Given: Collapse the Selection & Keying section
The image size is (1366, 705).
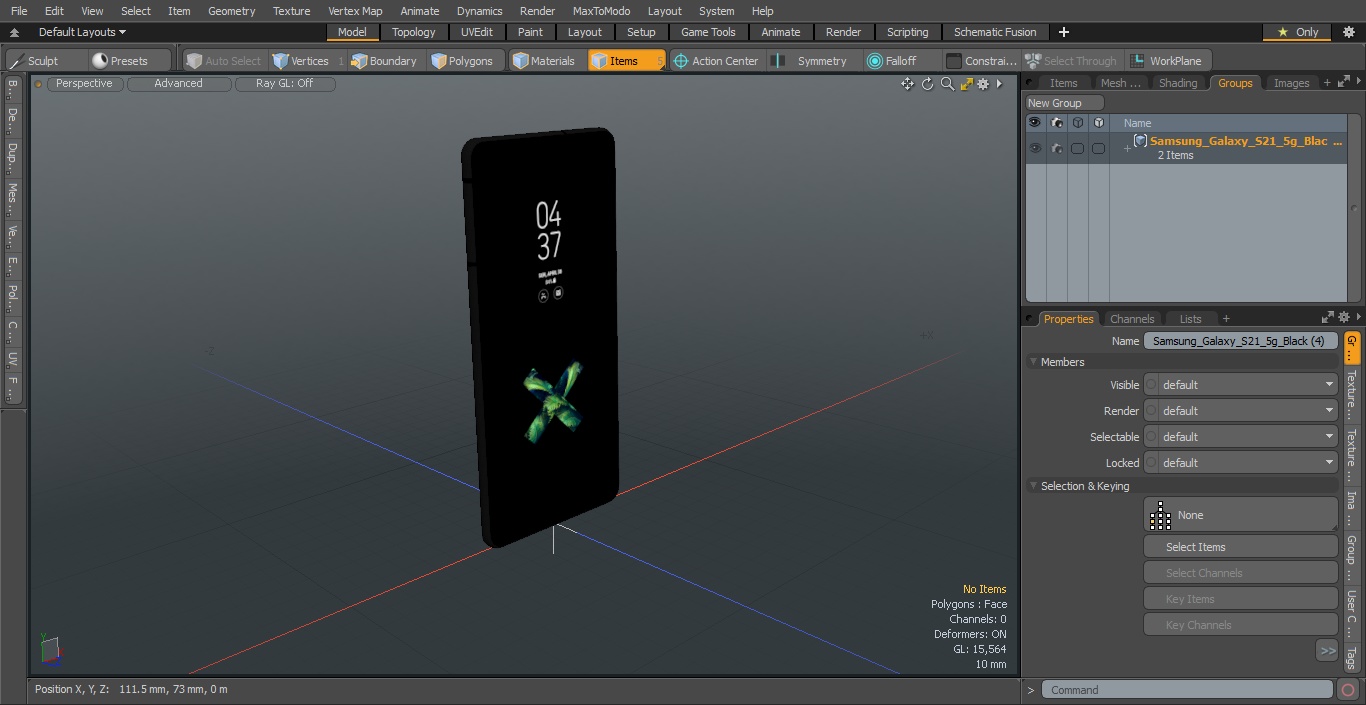Looking at the screenshot, I should click(1033, 486).
